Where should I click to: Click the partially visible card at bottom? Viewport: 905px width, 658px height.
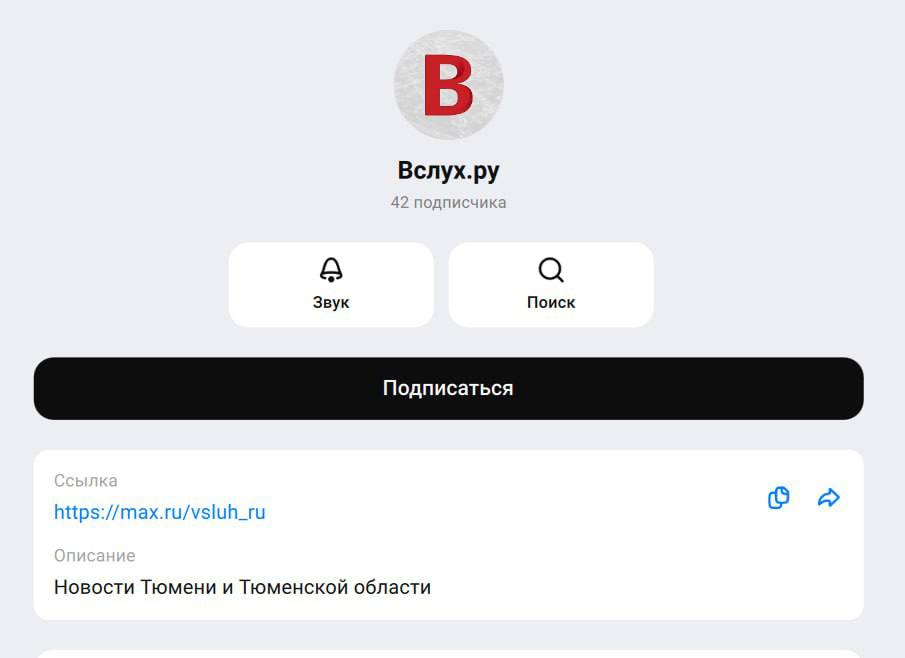[448, 653]
